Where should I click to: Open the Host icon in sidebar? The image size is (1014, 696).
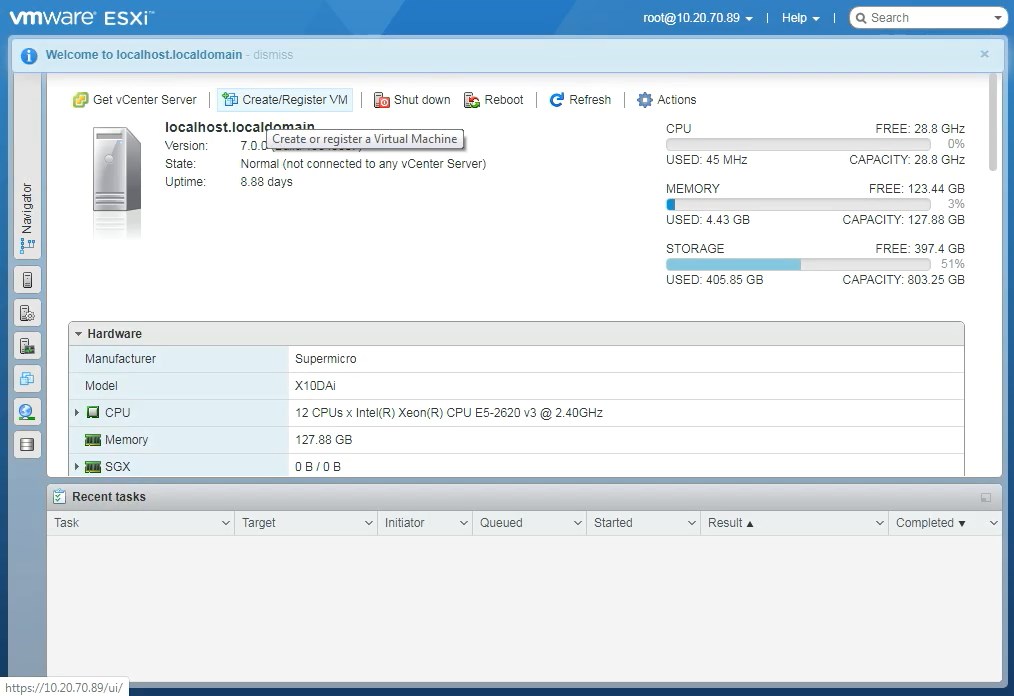[27, 279]
